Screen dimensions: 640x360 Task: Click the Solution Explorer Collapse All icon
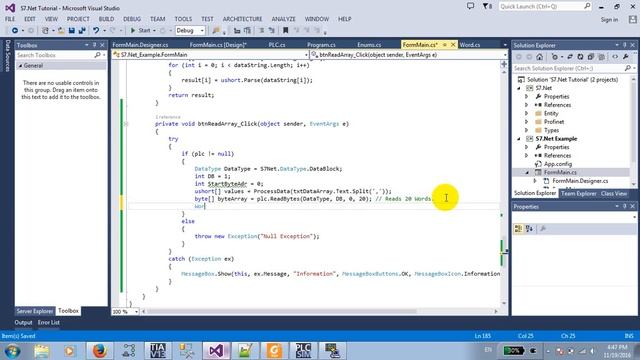[591, 57]
